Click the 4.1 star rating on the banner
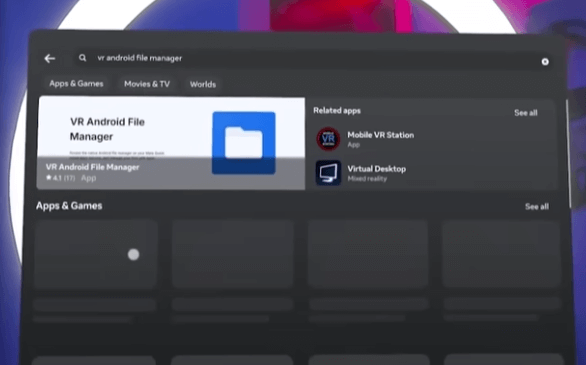Screen dimensions: 586x365 (x=61, y=178)
